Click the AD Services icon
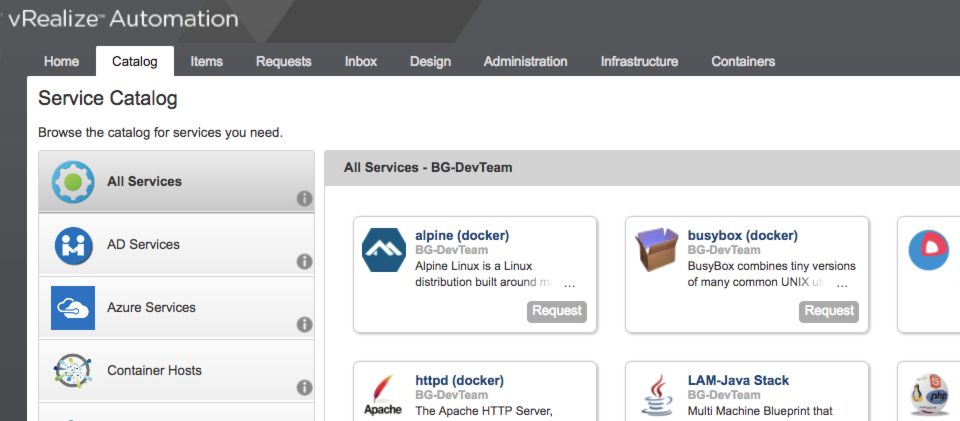This screenshot has width=960, height=421. pos(73,245)
